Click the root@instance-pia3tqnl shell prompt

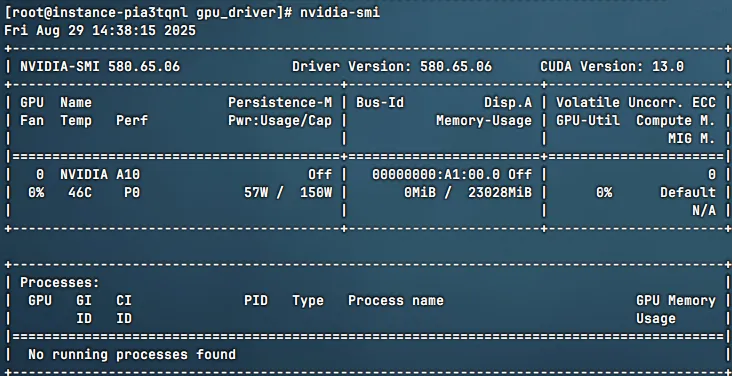(x=148, y=13)
